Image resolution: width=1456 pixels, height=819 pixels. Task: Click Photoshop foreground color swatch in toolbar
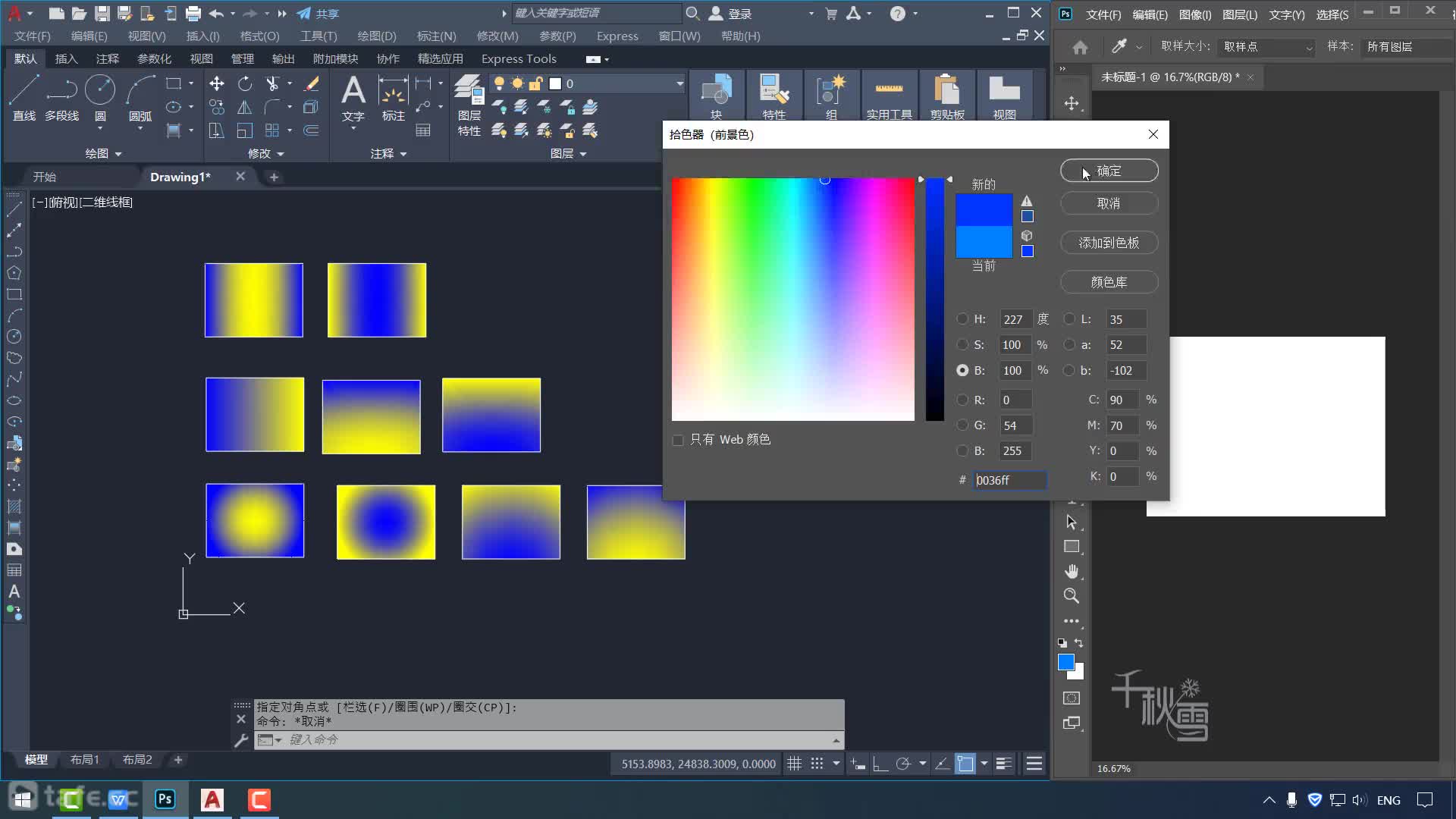[x=1066, y=662]
